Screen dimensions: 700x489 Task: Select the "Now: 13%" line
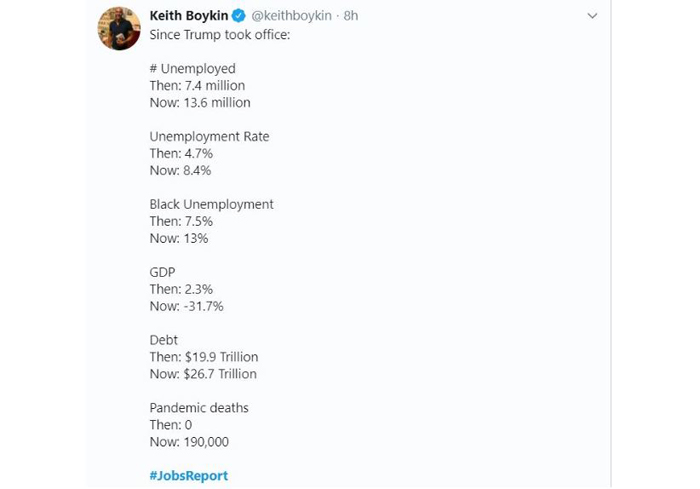(179, 238)
